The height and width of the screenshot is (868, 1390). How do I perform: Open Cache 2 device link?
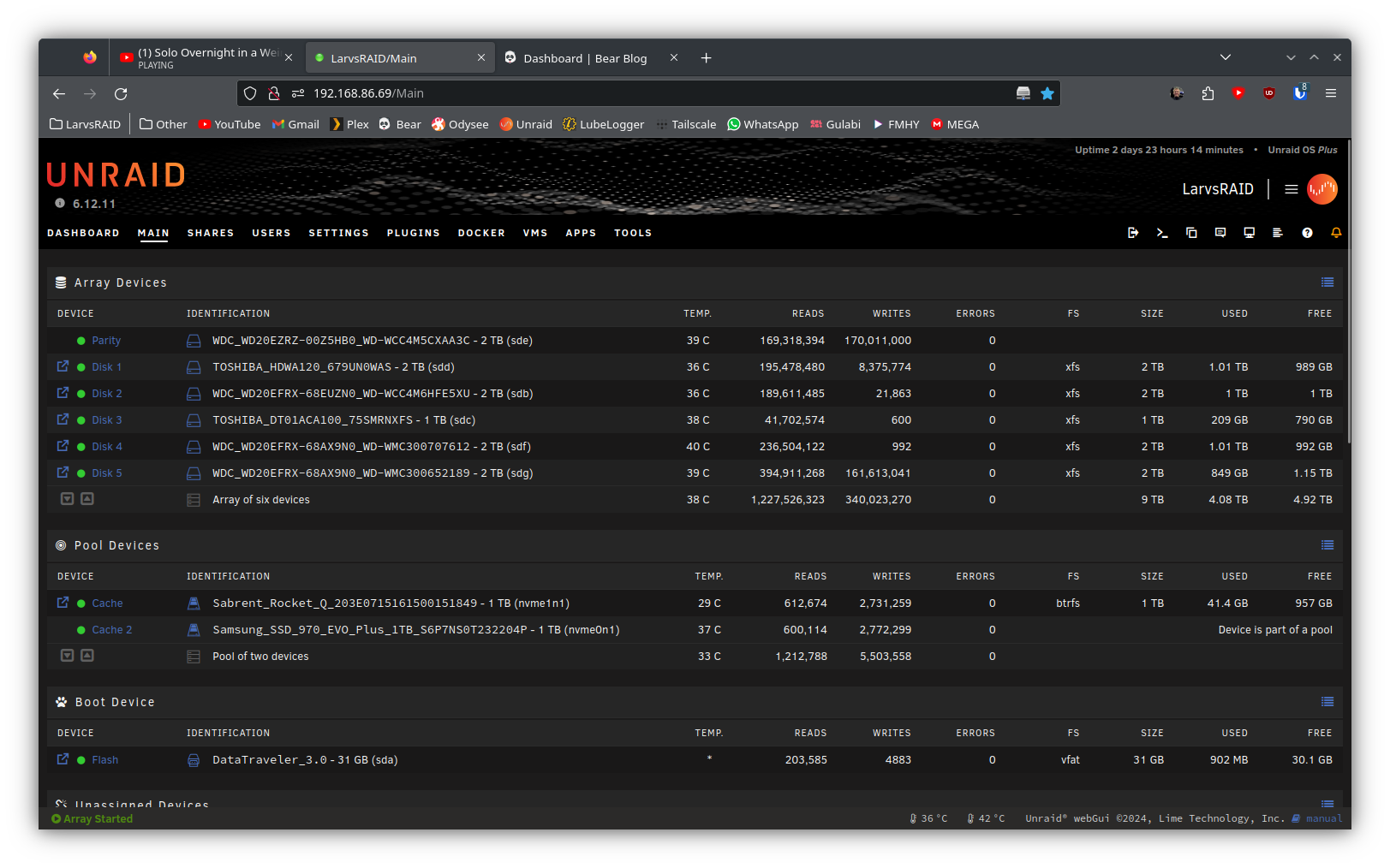112,630
